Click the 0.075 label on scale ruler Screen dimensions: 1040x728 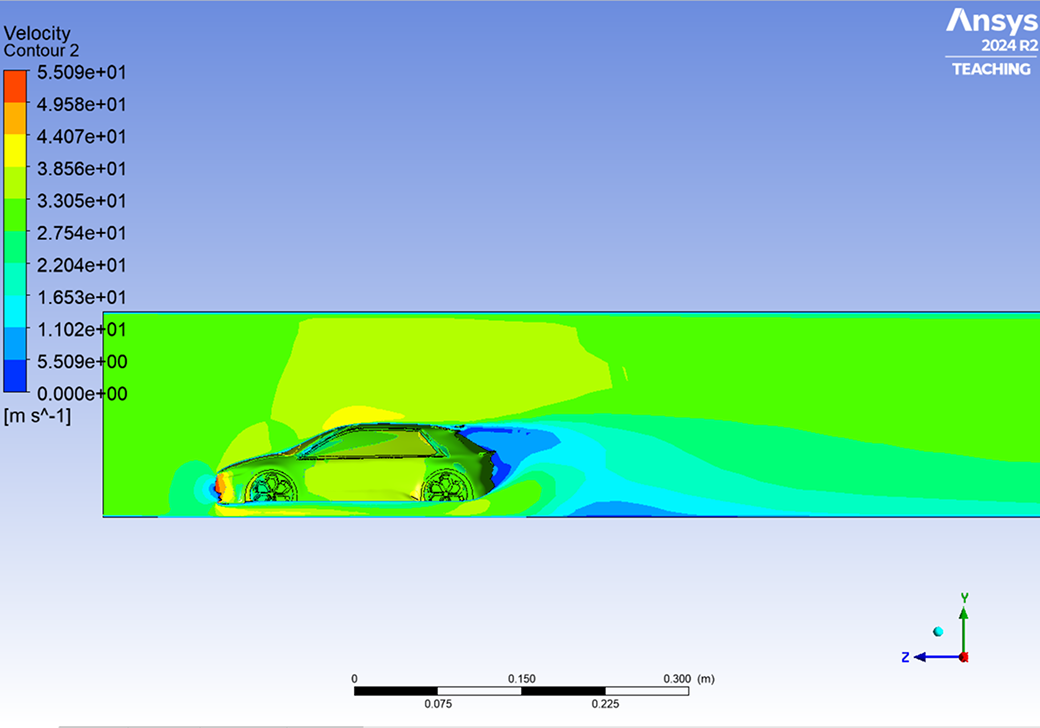[438, 704]
